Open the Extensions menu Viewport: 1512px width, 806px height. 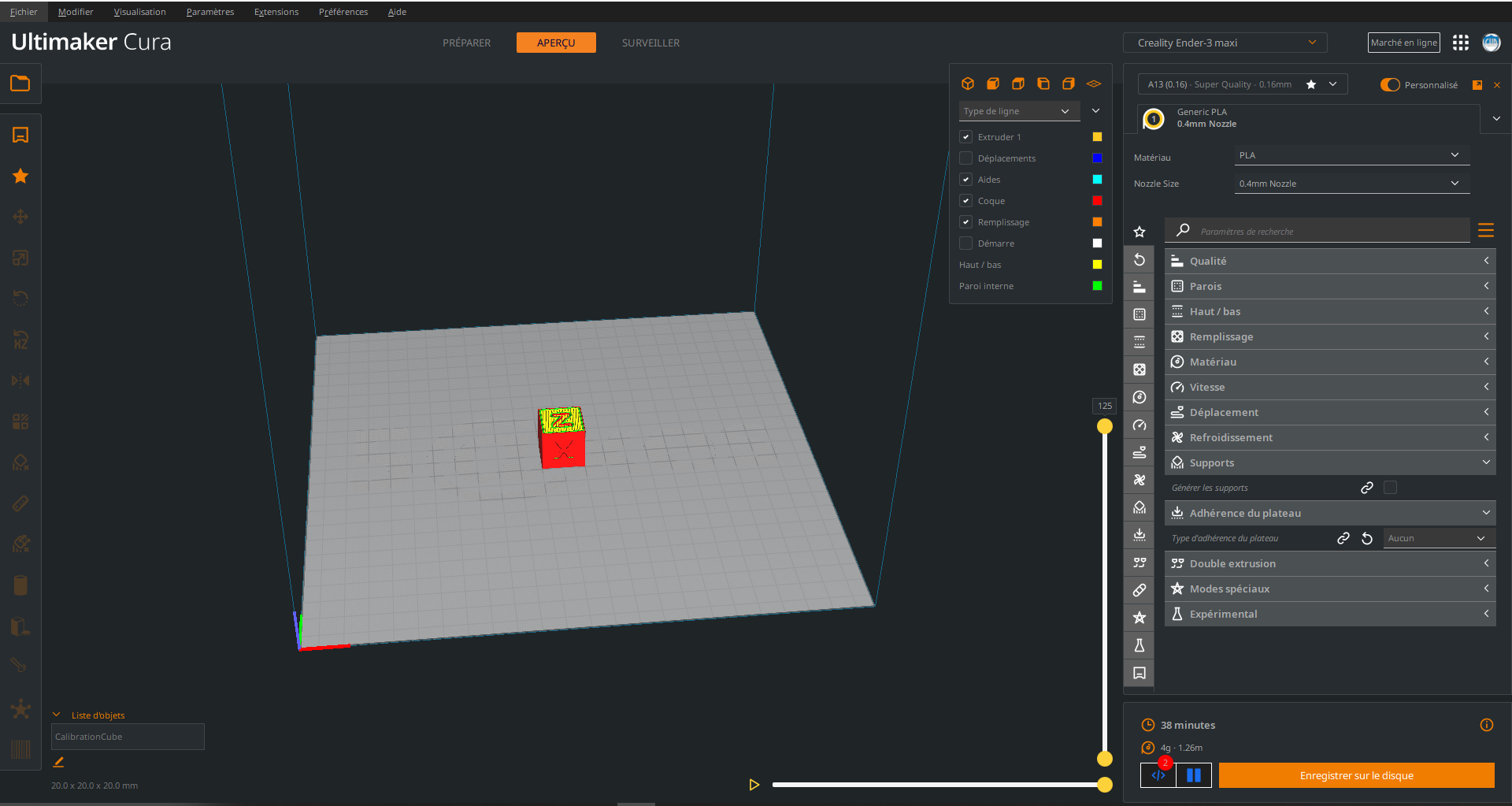(276, 11)
